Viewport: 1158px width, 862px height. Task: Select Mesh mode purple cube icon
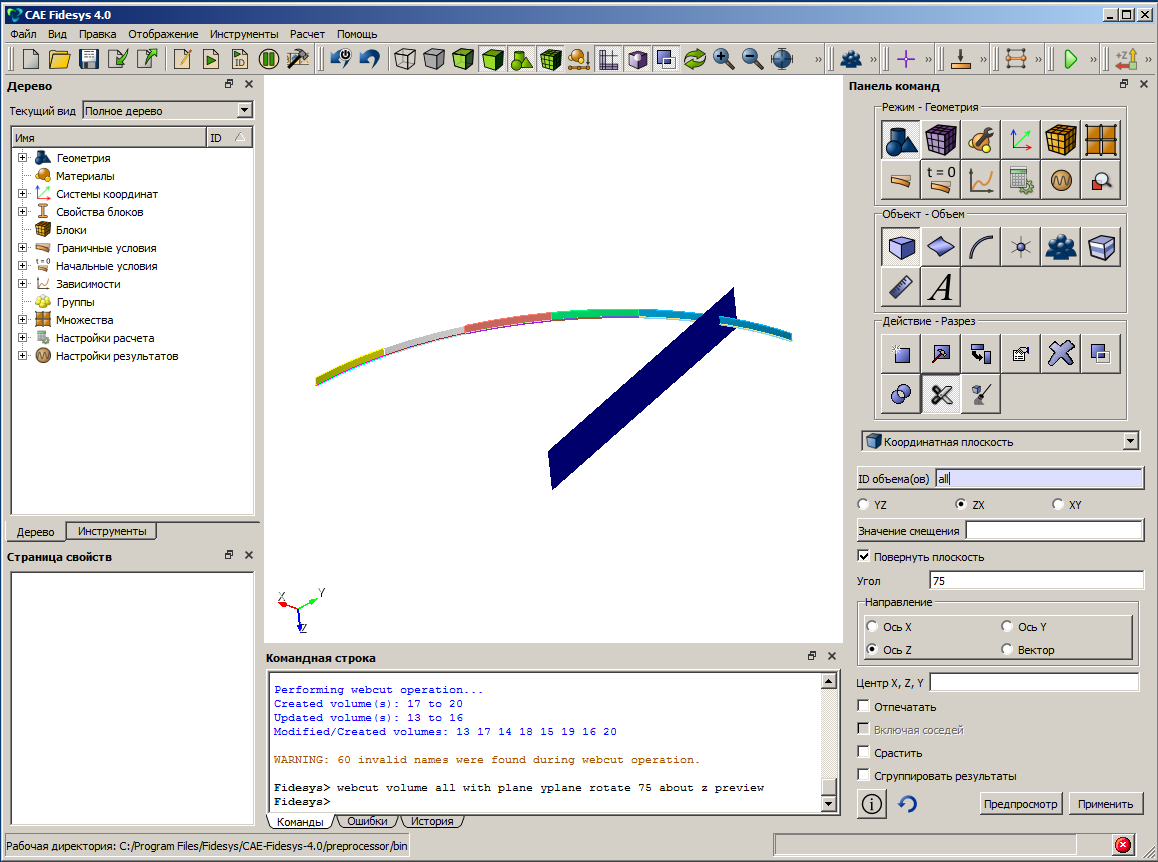(941, 140)
